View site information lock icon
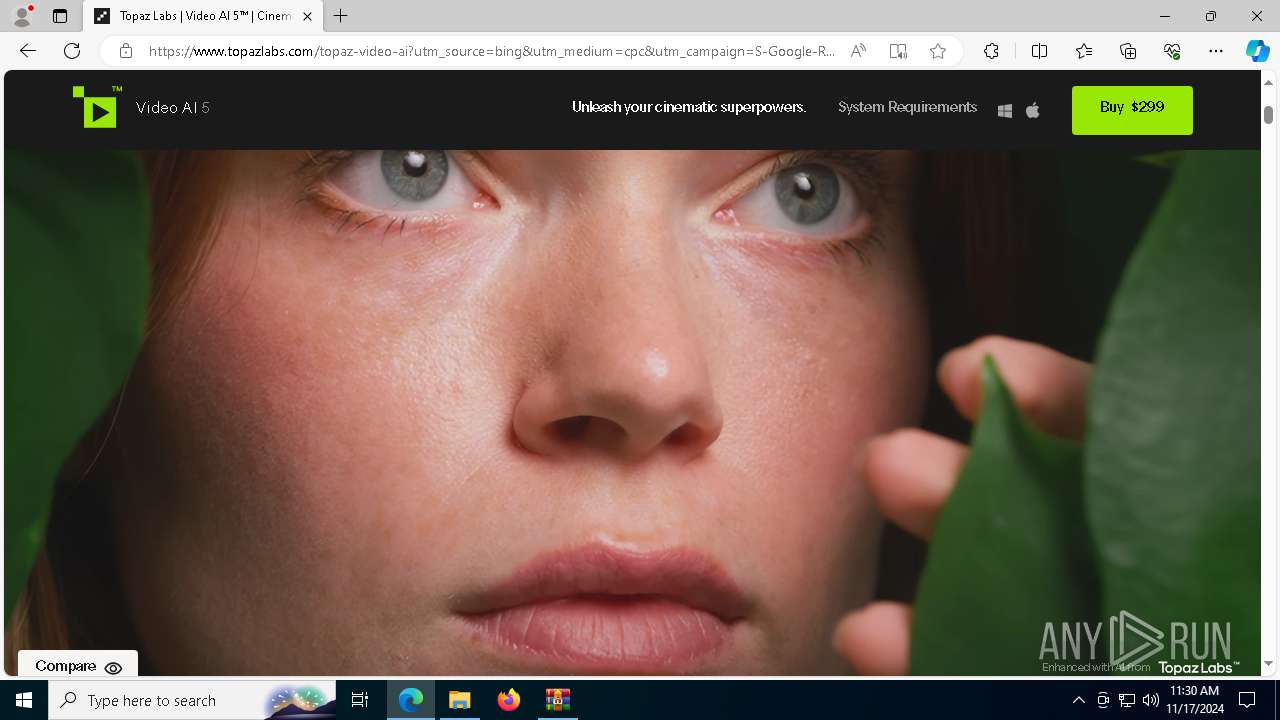Image resolution: width=1280 pixels, height=720 pixels. pyautogui.click(x=126, y=51)
